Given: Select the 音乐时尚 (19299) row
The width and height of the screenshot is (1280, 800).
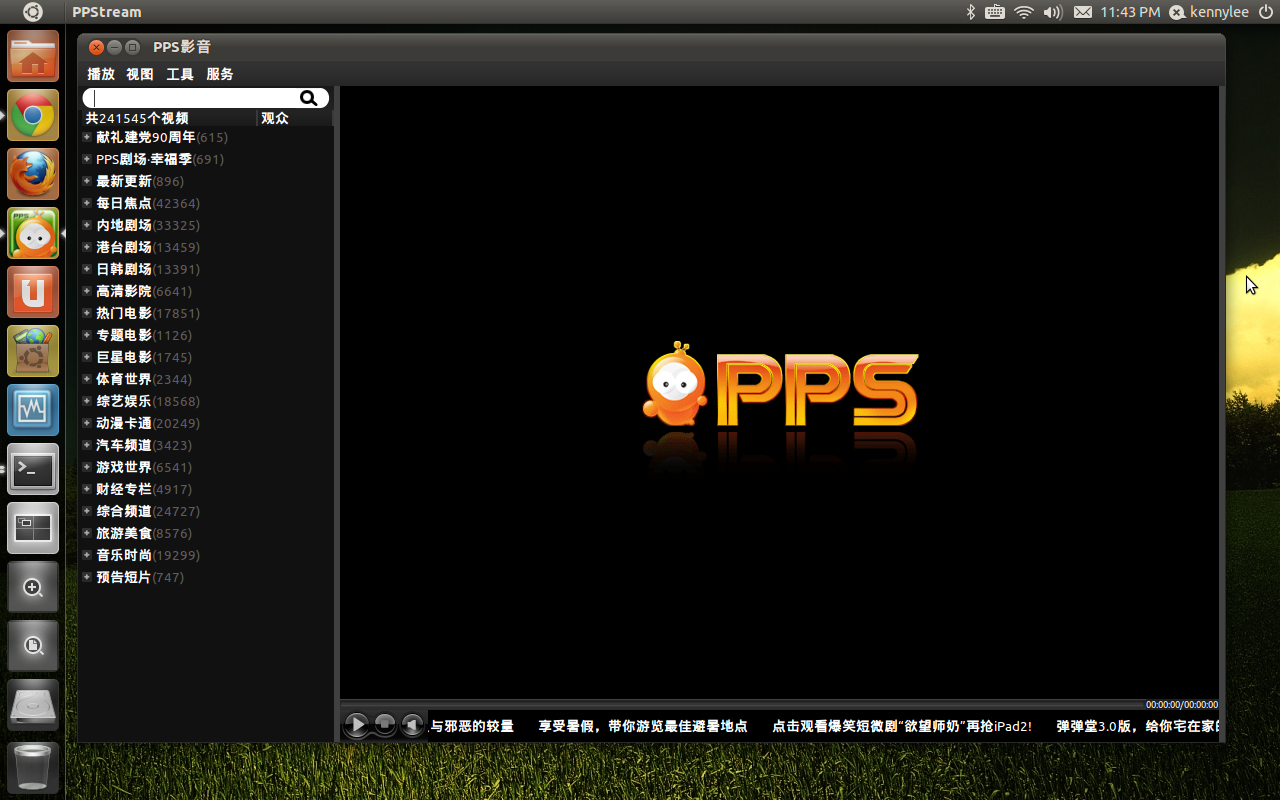Looking at the screenshot, I should [x=207, y=555].
